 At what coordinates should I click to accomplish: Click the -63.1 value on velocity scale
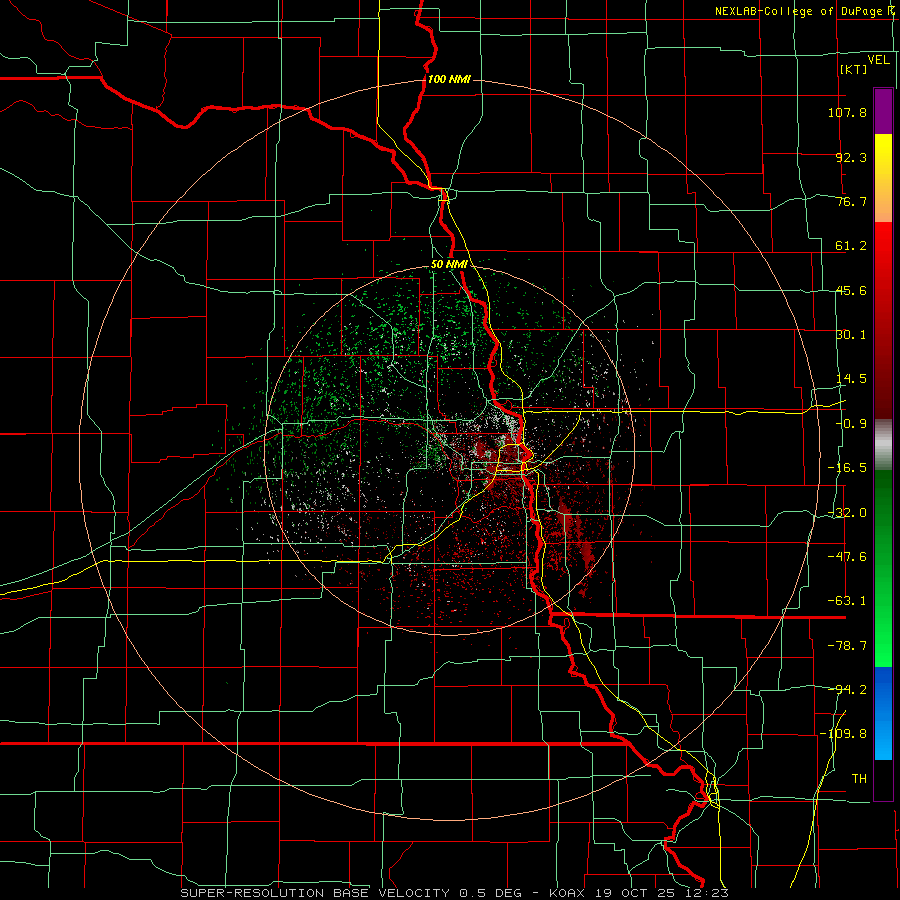pos(847,601)
